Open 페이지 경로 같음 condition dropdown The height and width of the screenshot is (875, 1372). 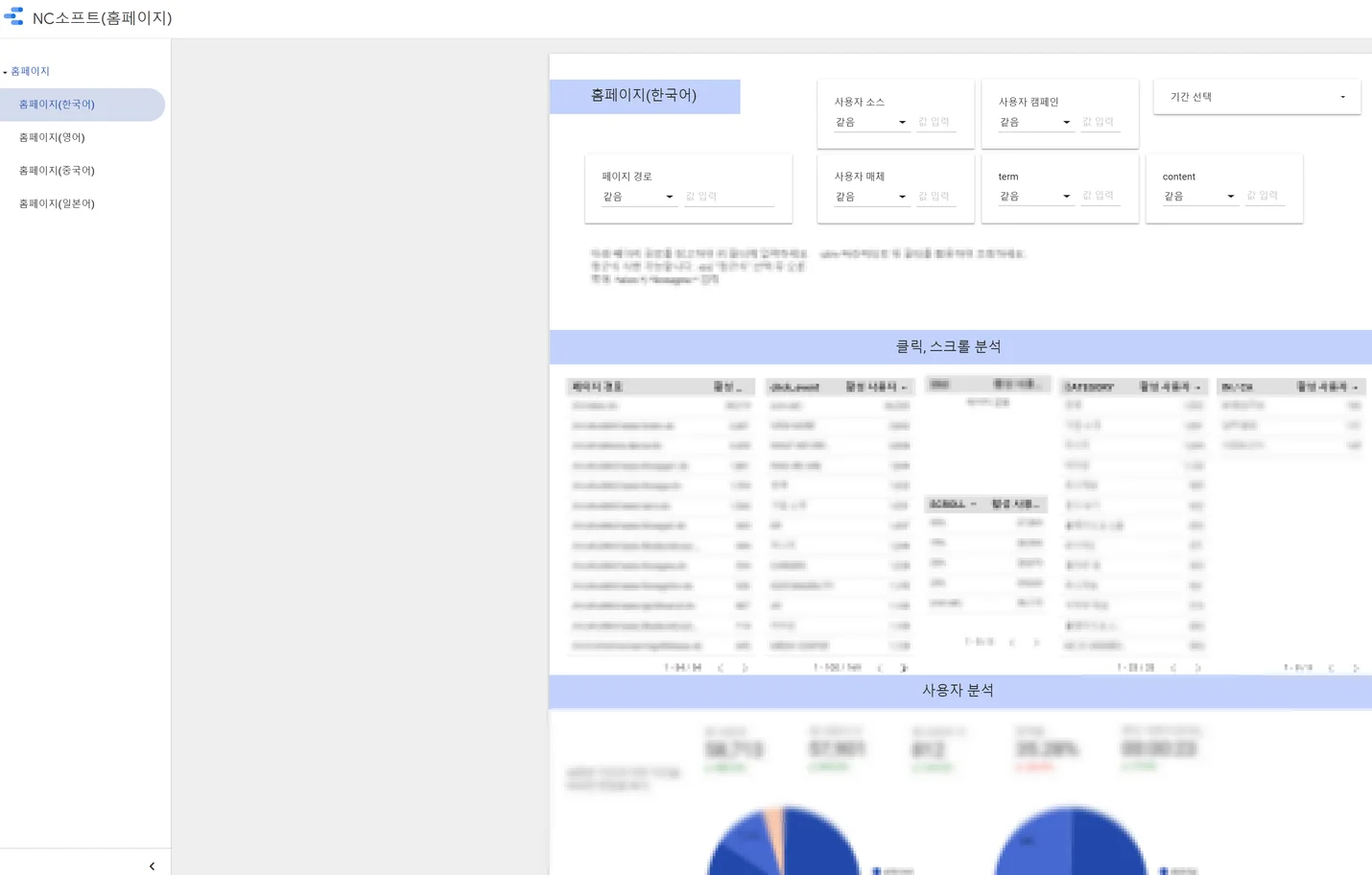638,197
